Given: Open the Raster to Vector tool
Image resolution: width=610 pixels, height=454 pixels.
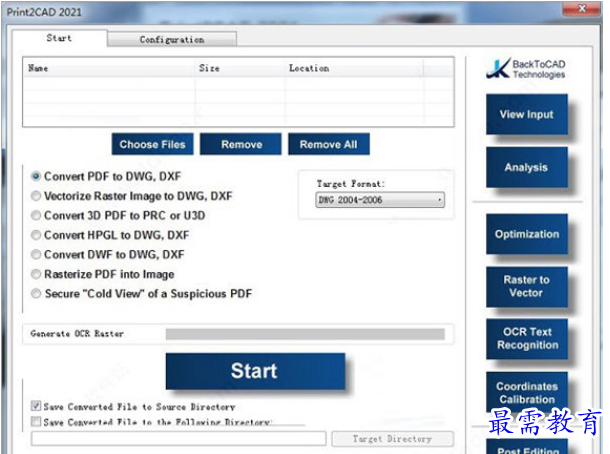Looking at the screenshot, I should coord(527,287).
